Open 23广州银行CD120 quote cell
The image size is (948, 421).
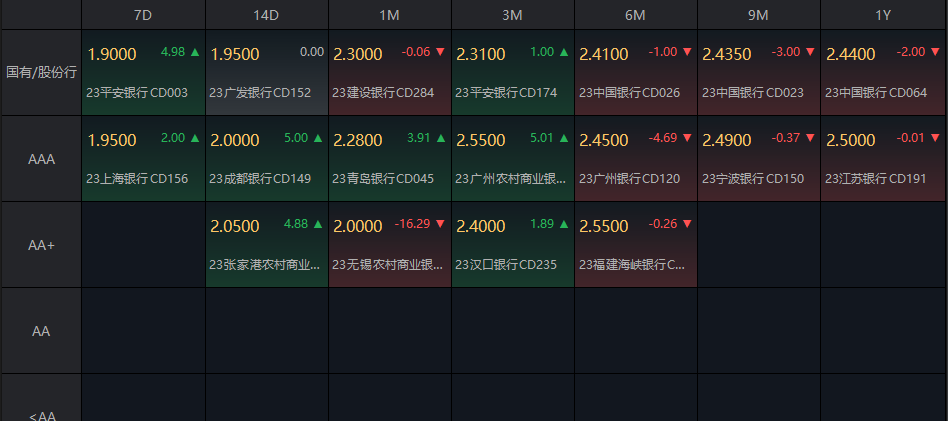[636, 159]
